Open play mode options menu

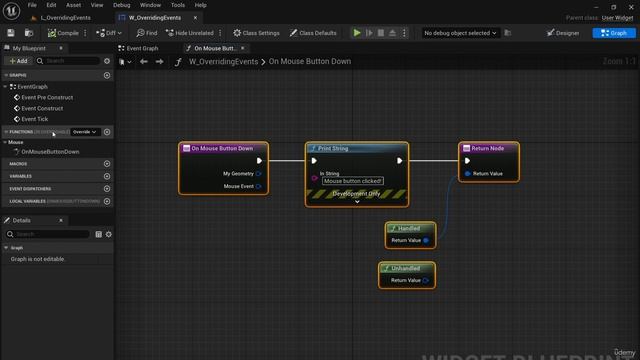404,33
